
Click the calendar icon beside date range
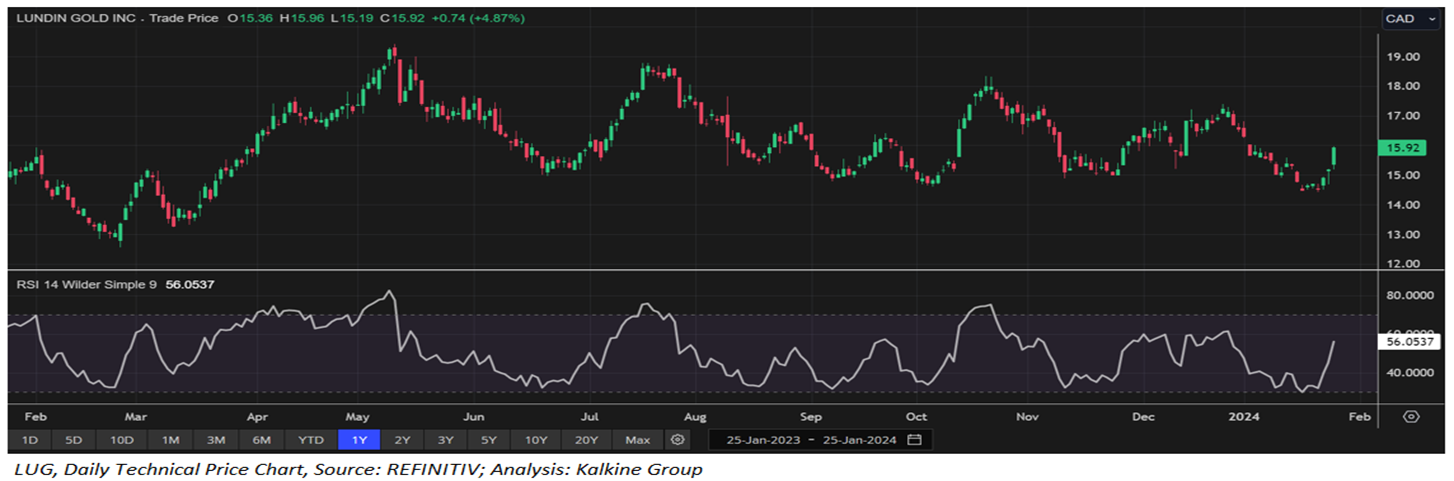click(913, 440)
